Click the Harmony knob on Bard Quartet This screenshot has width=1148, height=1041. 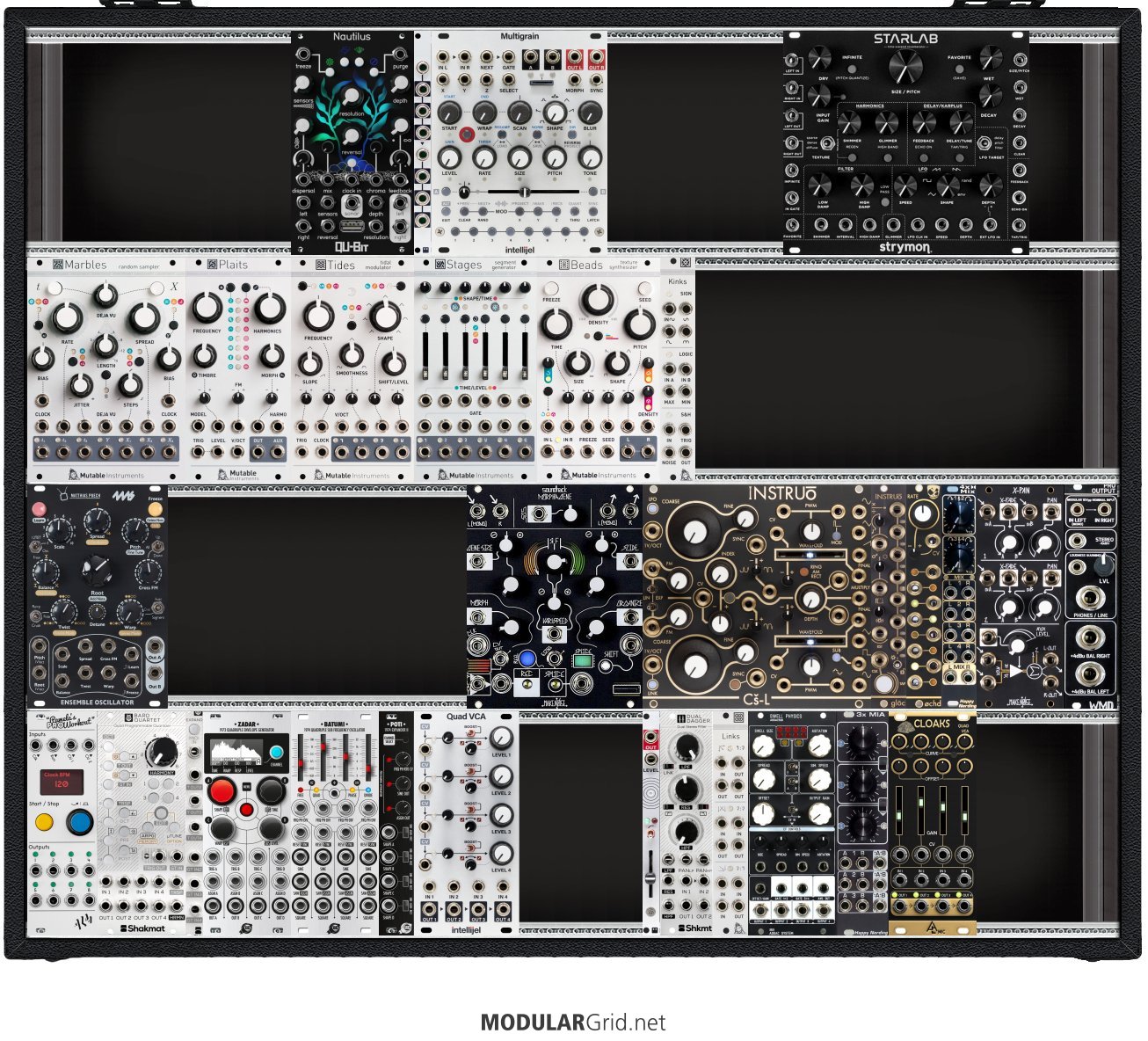pyautogui.click(x=161, y=752)
